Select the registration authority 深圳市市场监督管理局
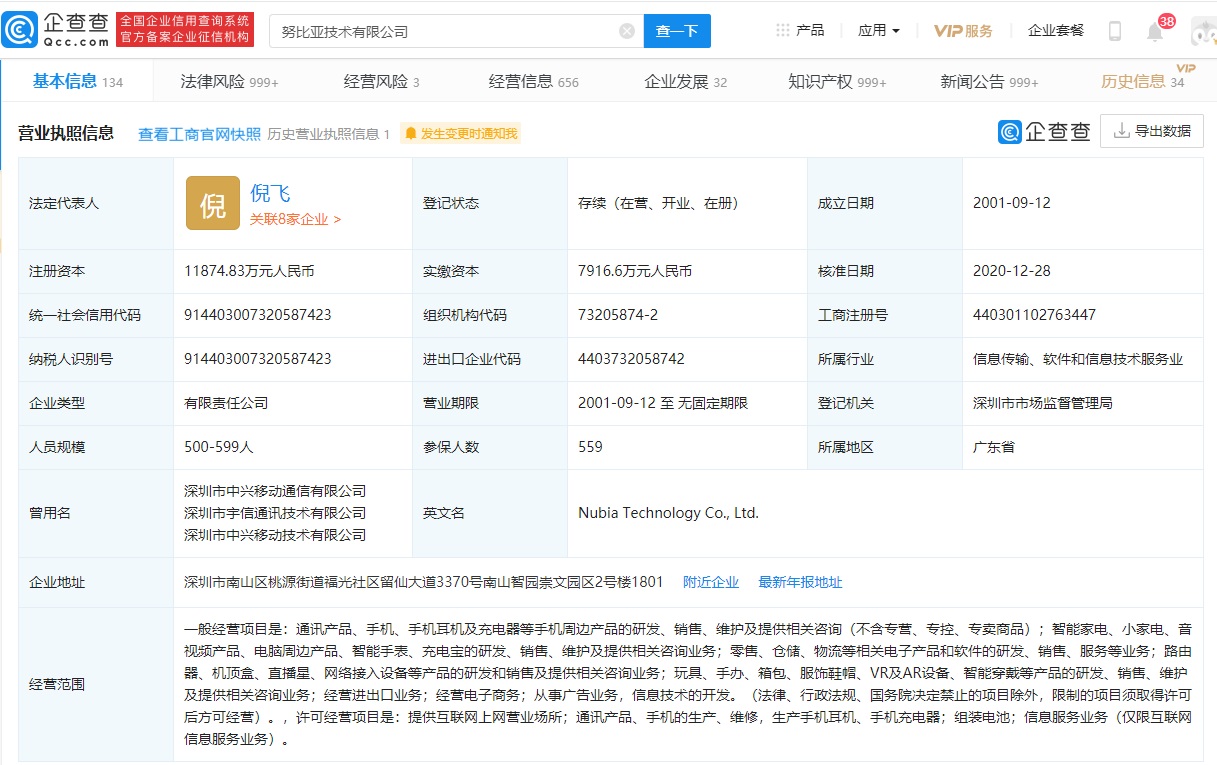The width and height of the screenshot is (1217, 765). pyautogui.click(x=1043, y=403)
